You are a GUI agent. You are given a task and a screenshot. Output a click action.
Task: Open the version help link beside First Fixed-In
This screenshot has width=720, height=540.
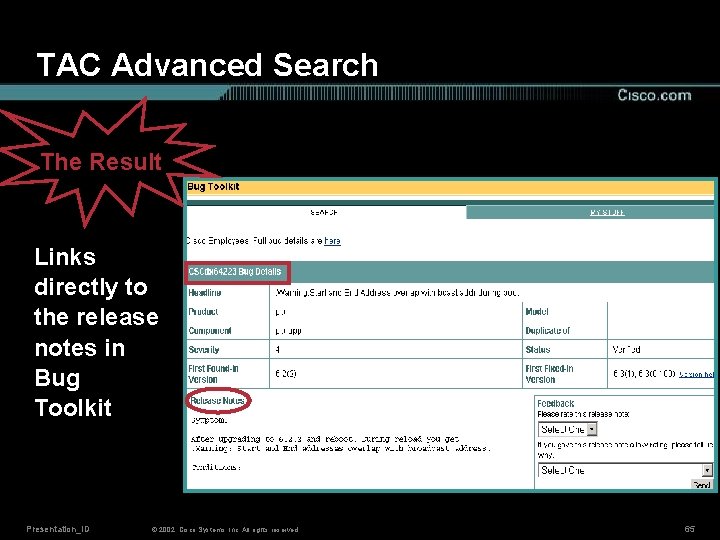696,374
